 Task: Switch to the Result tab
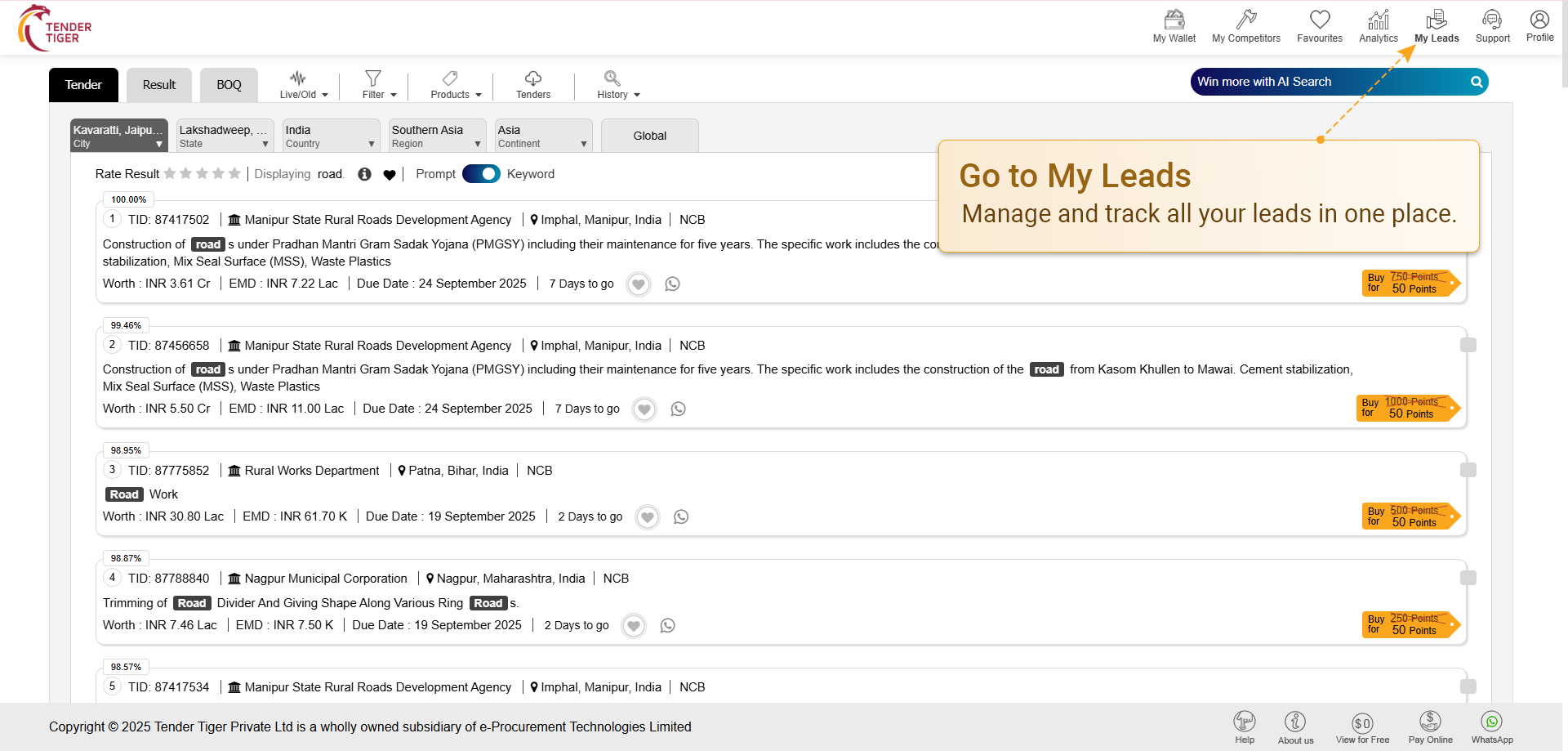(x=159, y=85)
